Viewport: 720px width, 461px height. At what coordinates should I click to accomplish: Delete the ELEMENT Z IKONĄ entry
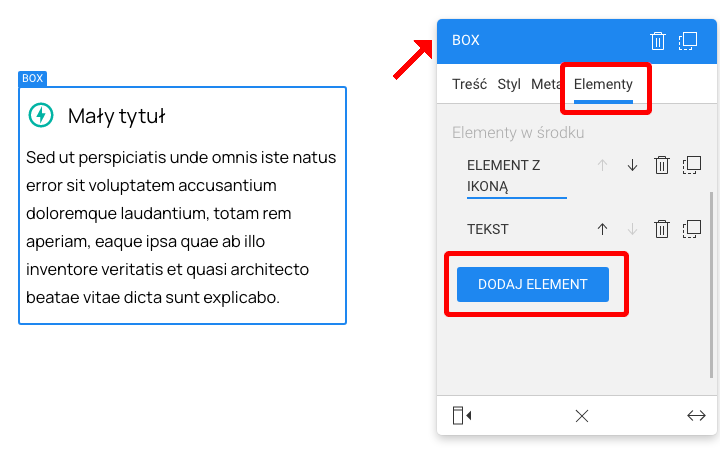tap(661, 166)
